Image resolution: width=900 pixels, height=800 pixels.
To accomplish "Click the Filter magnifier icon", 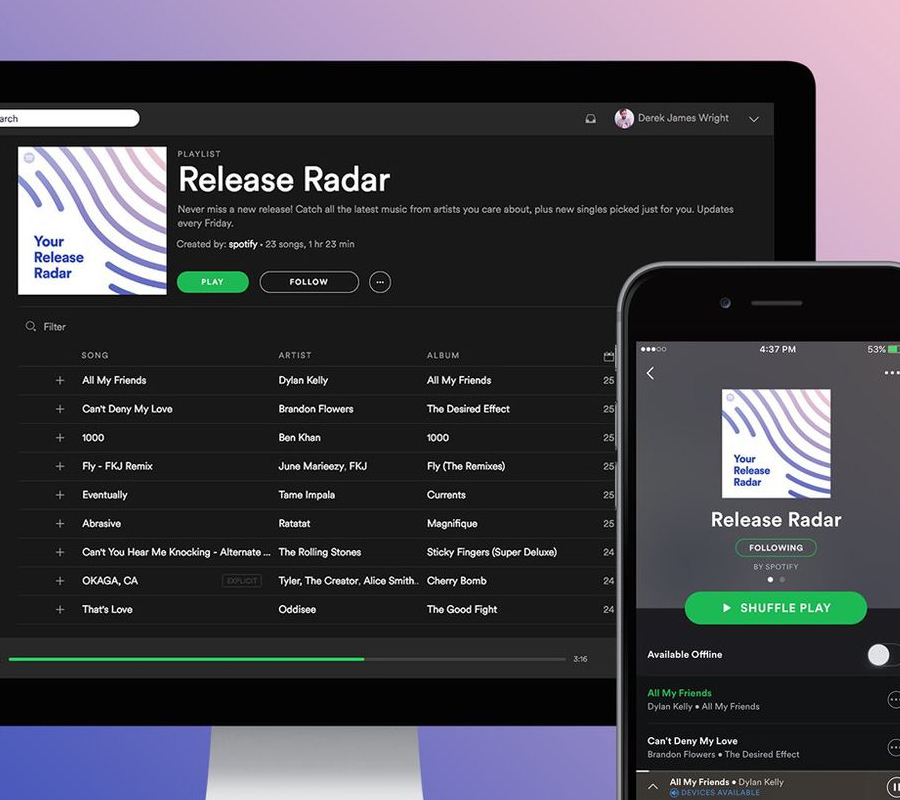I will click(x=31, y=326).
